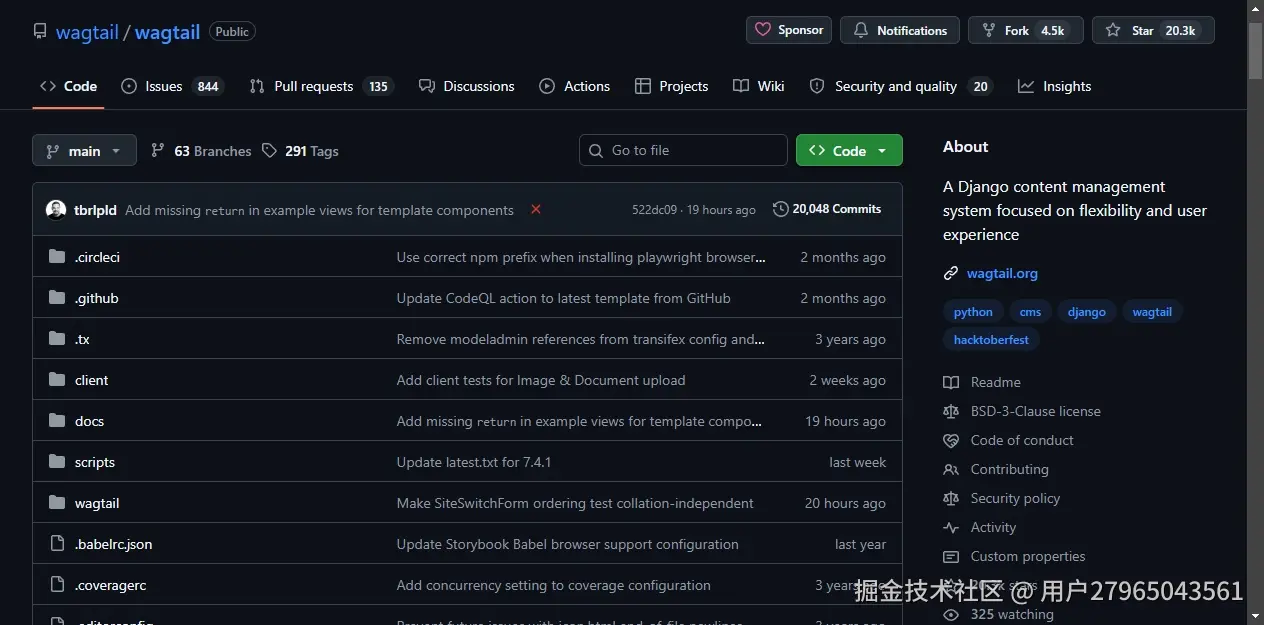
Task: Open Security and quality tab
Action: 900,86
